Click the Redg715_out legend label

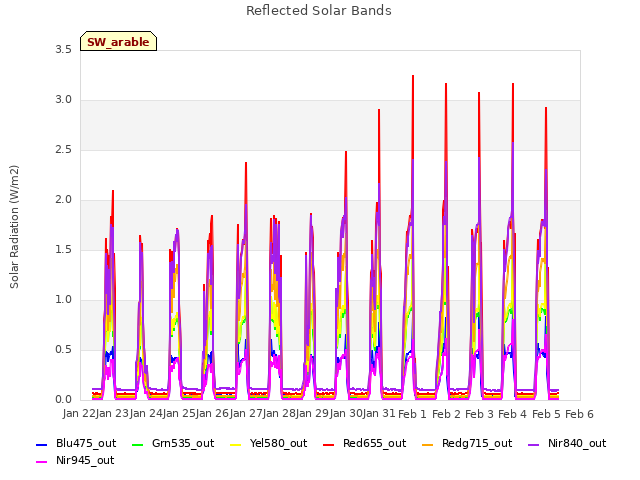coord(477,443)
